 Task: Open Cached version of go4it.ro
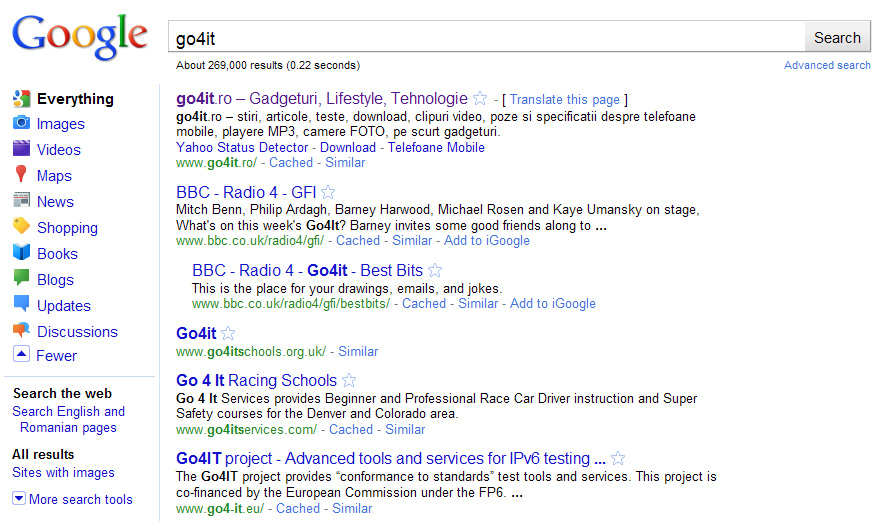[291, 163]
